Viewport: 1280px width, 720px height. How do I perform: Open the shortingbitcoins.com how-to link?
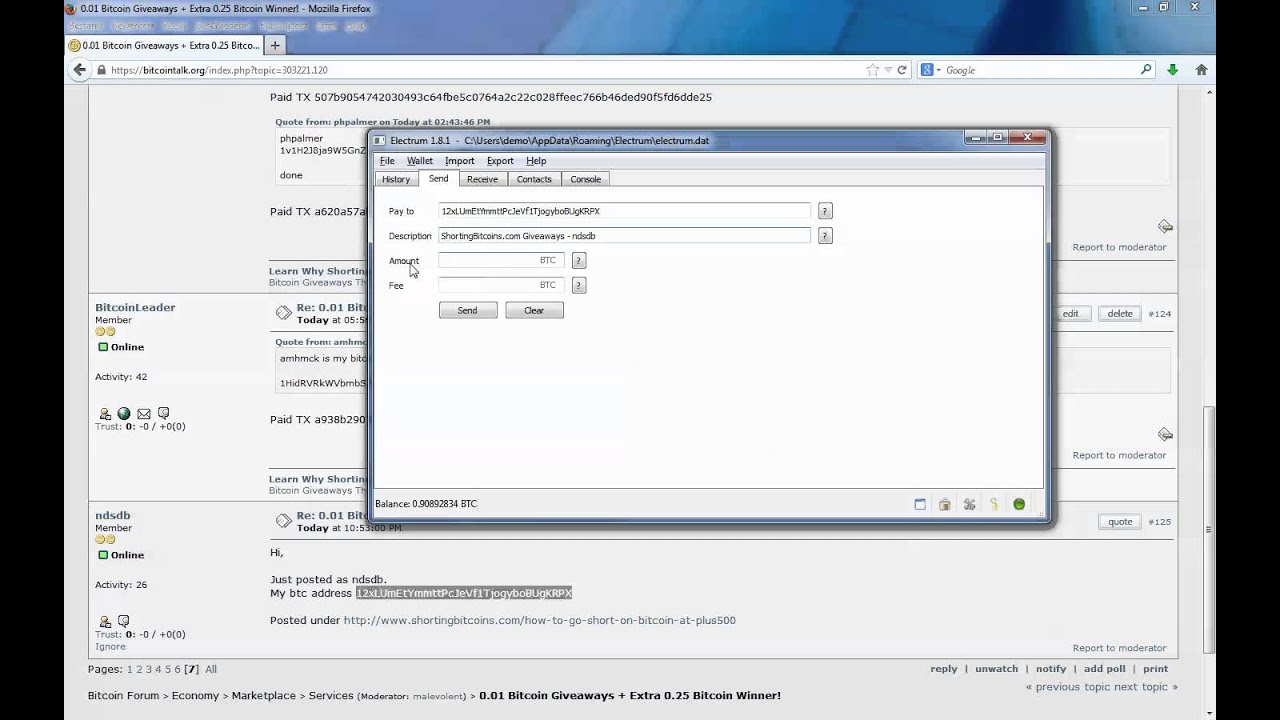click(540, 620)
